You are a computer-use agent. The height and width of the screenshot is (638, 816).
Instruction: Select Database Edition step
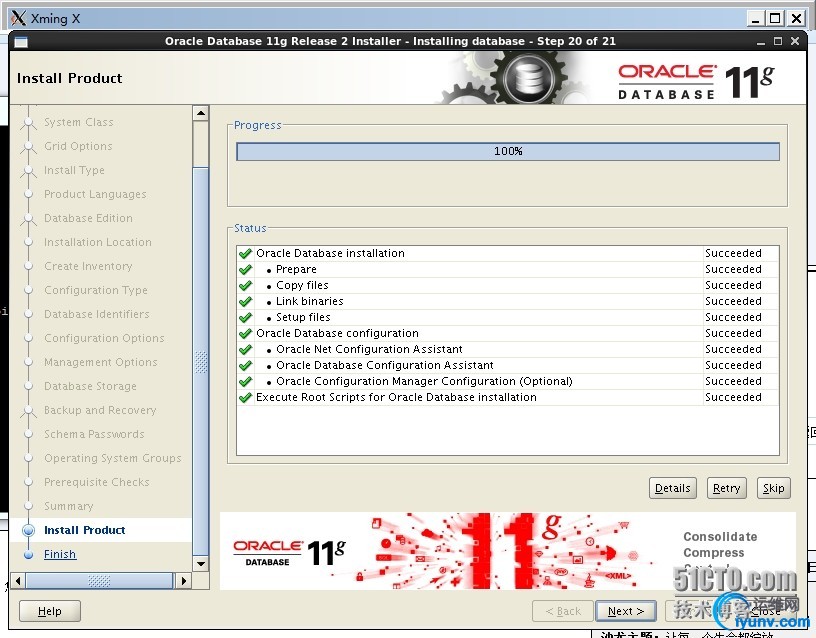[x=88, y=218]
